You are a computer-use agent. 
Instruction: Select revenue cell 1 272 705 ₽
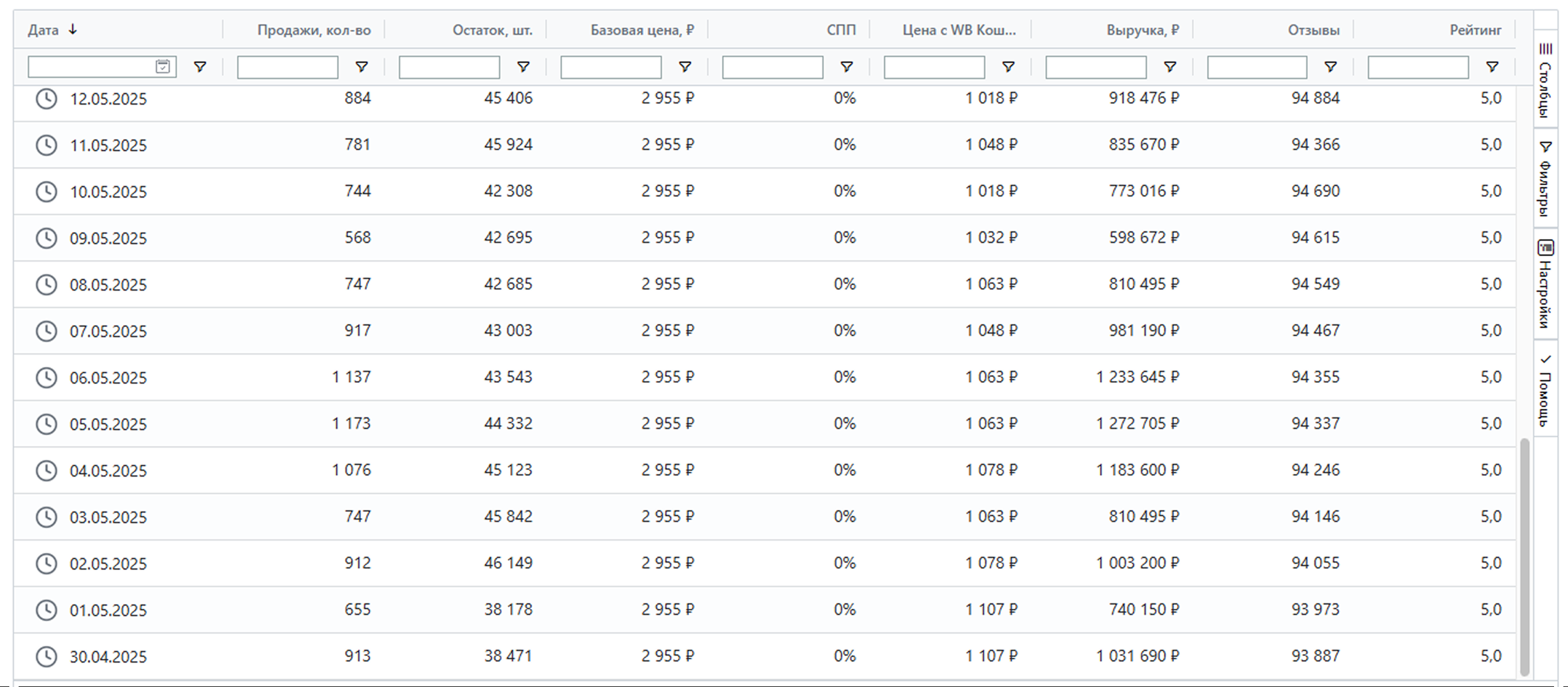(1137, 424)
